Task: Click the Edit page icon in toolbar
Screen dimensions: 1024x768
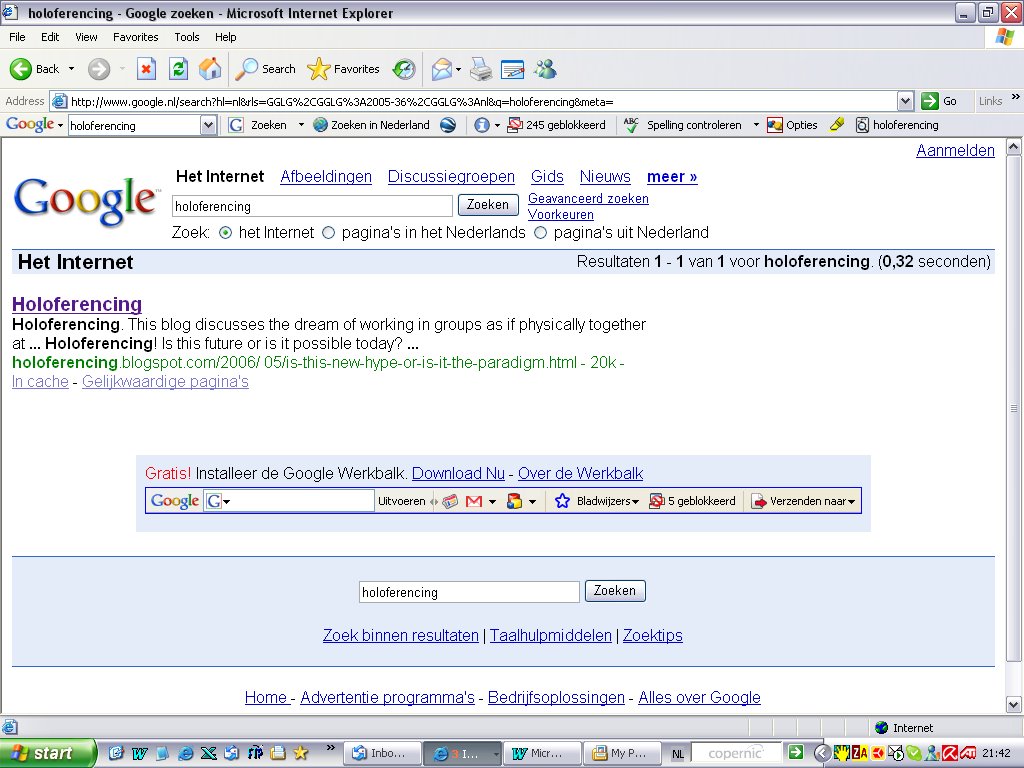Action: [513, 69]
